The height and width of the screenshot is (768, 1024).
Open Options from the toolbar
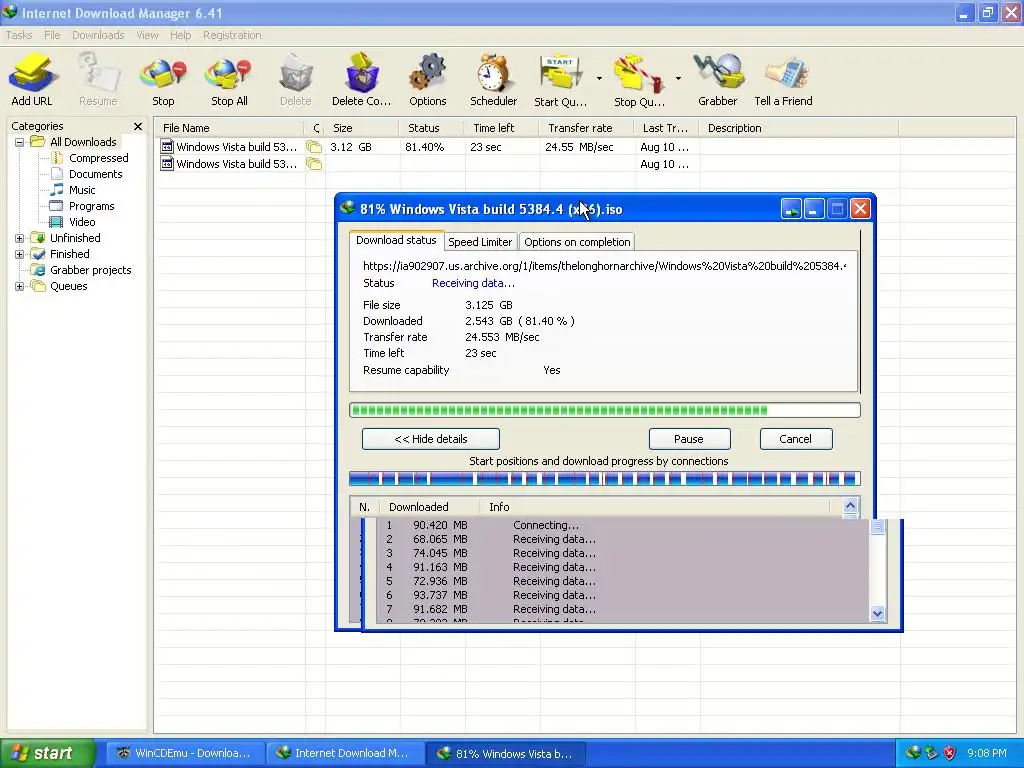pyautogui.click(x=428, y=80)
